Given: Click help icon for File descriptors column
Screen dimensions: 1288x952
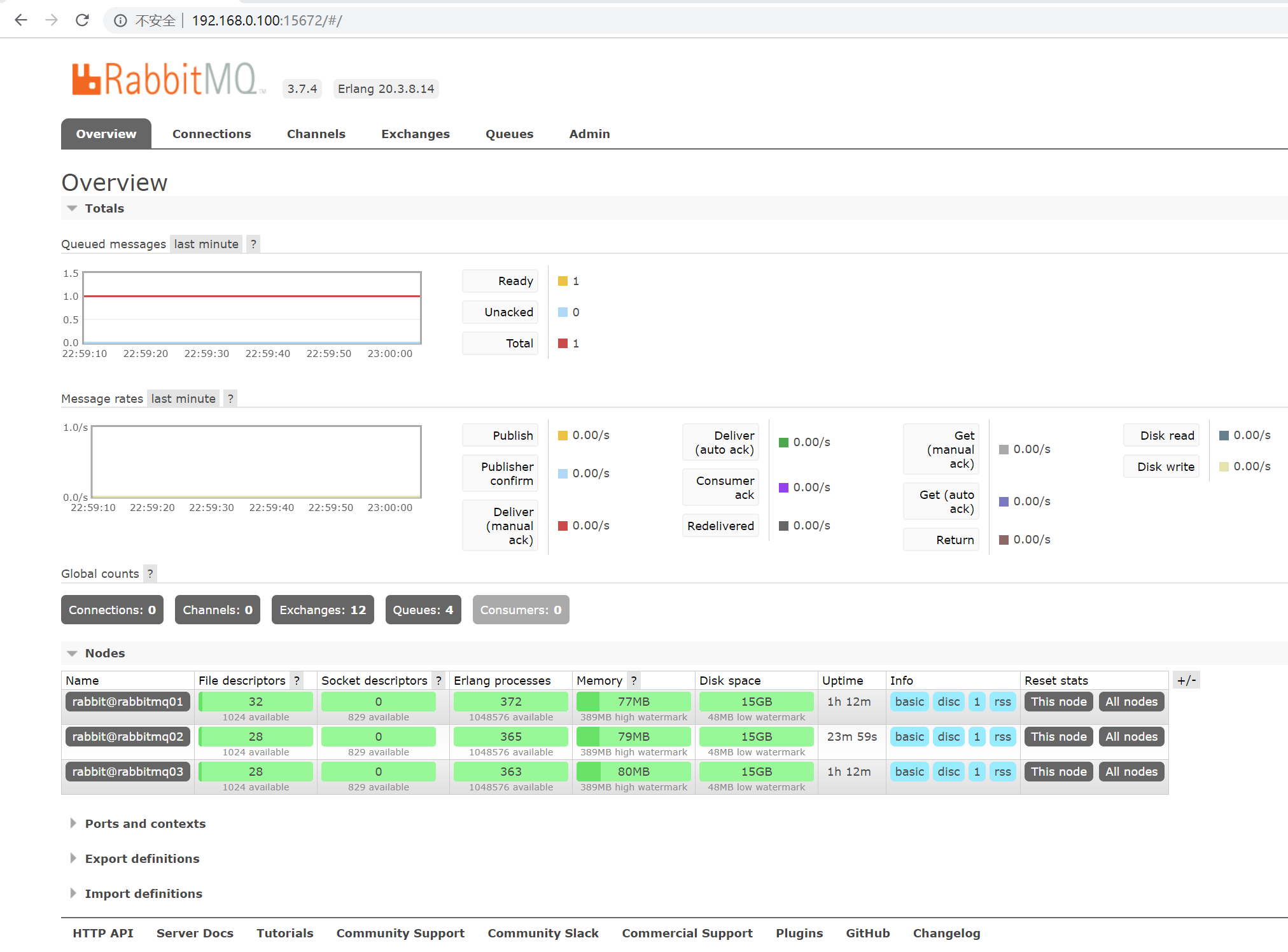Looking at the screenshot, I should pos(297,680).
